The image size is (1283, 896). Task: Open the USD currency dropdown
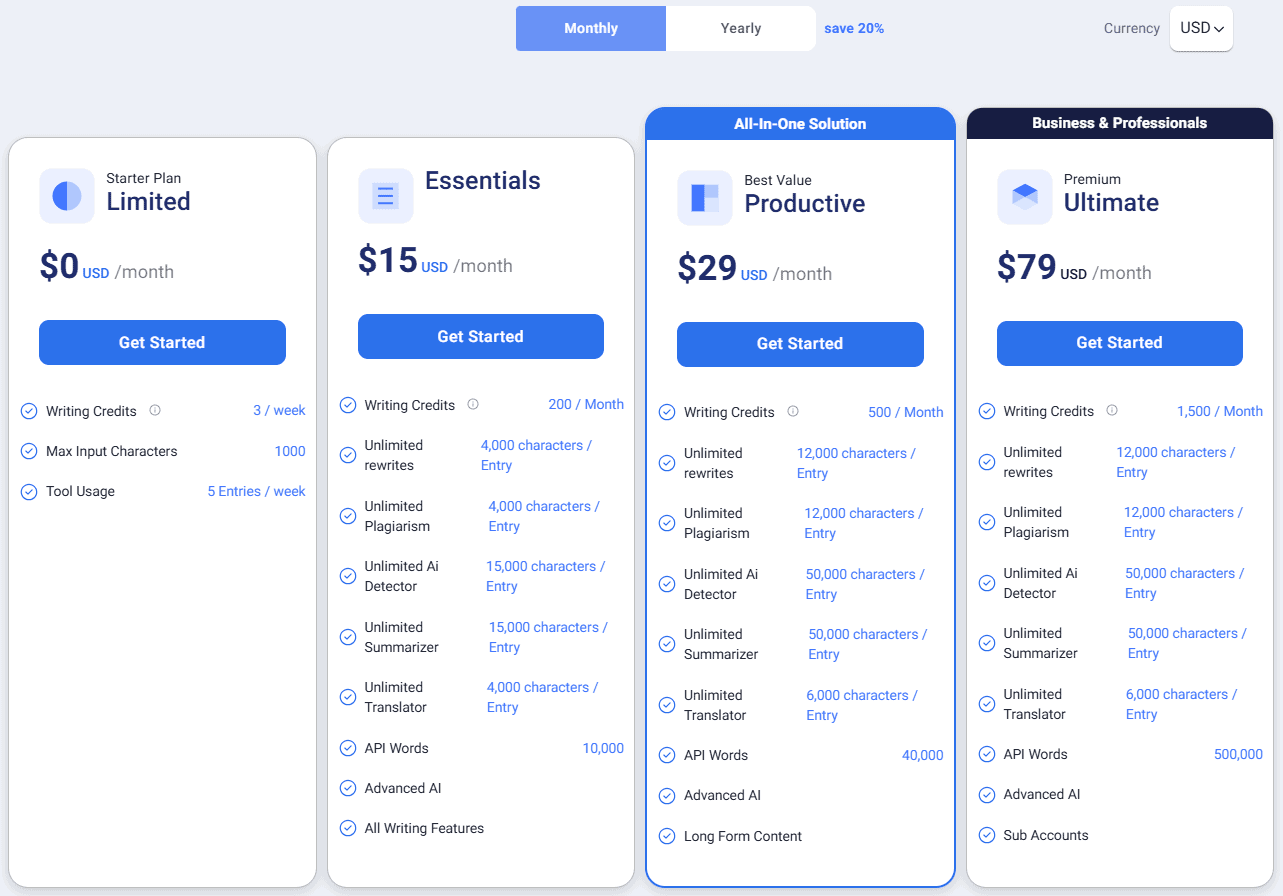tap(1201, 28)
